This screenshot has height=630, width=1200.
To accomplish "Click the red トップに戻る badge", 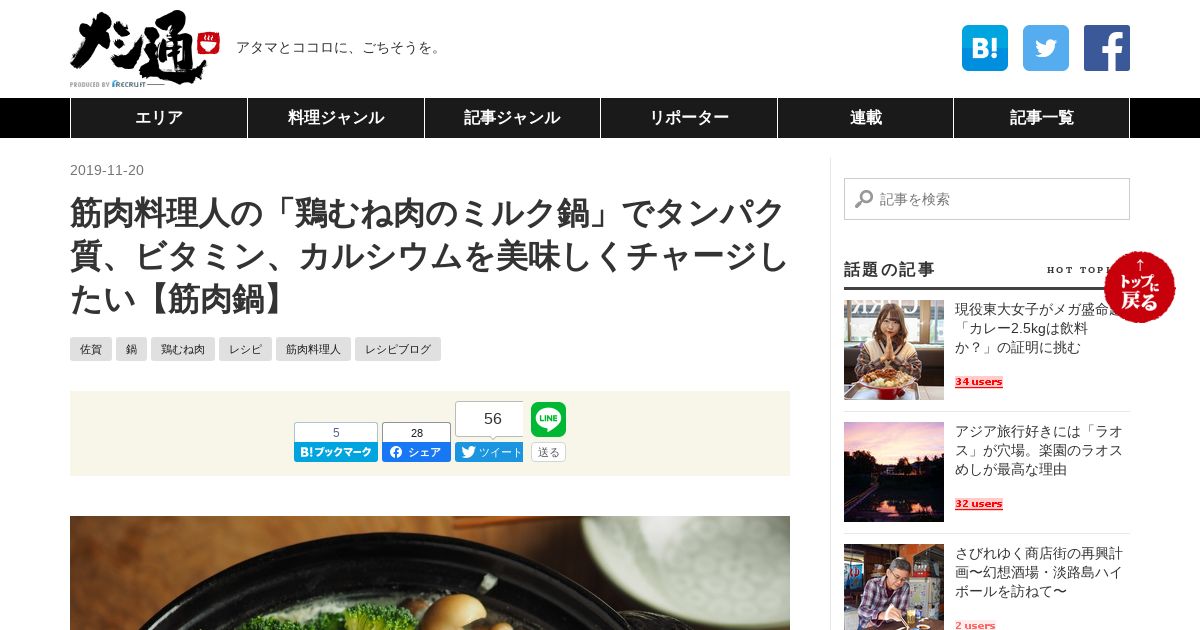I will pos(1140,287).
